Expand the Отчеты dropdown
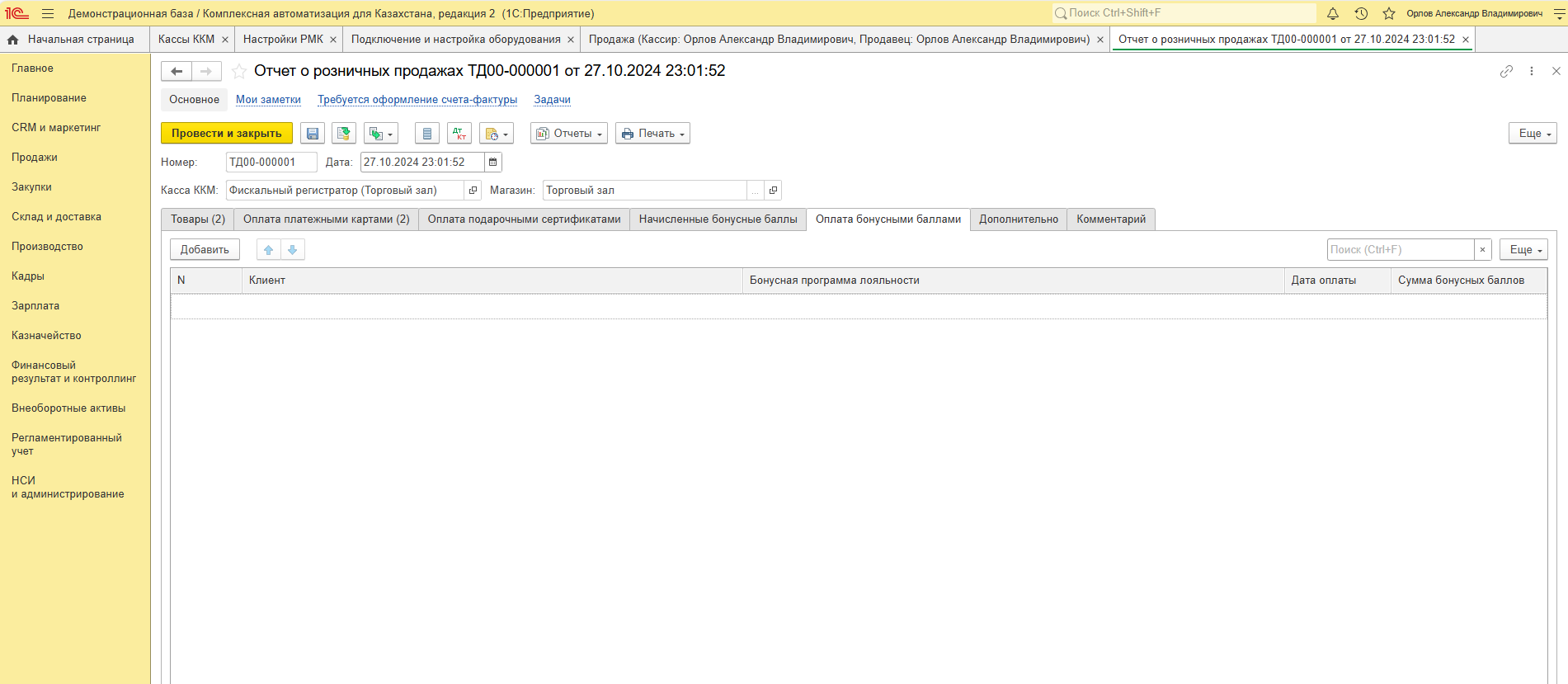Viewport: 1568px width, 684px height. point(568,134)
